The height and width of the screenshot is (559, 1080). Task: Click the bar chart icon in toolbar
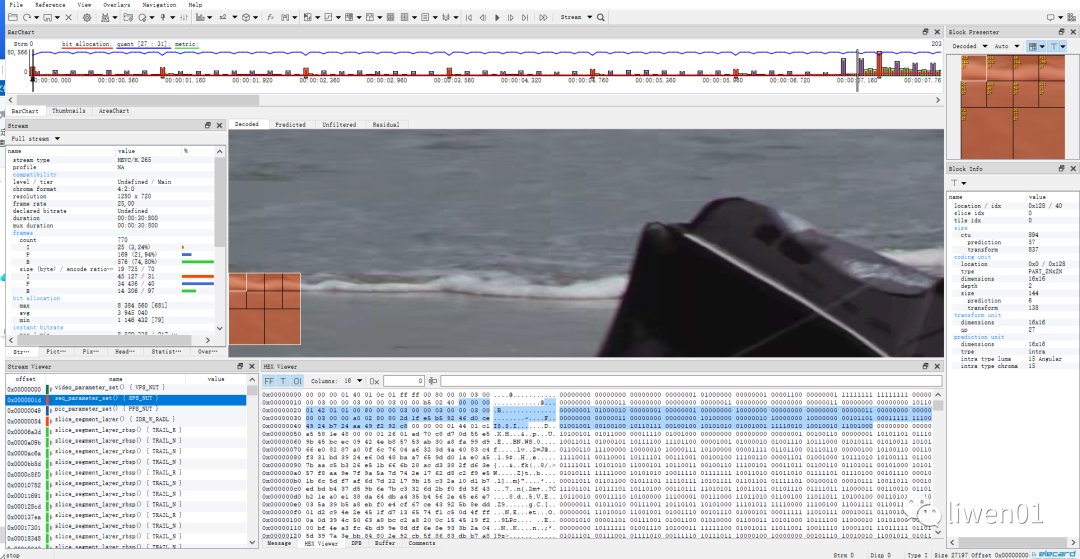(x=200, y=17)
